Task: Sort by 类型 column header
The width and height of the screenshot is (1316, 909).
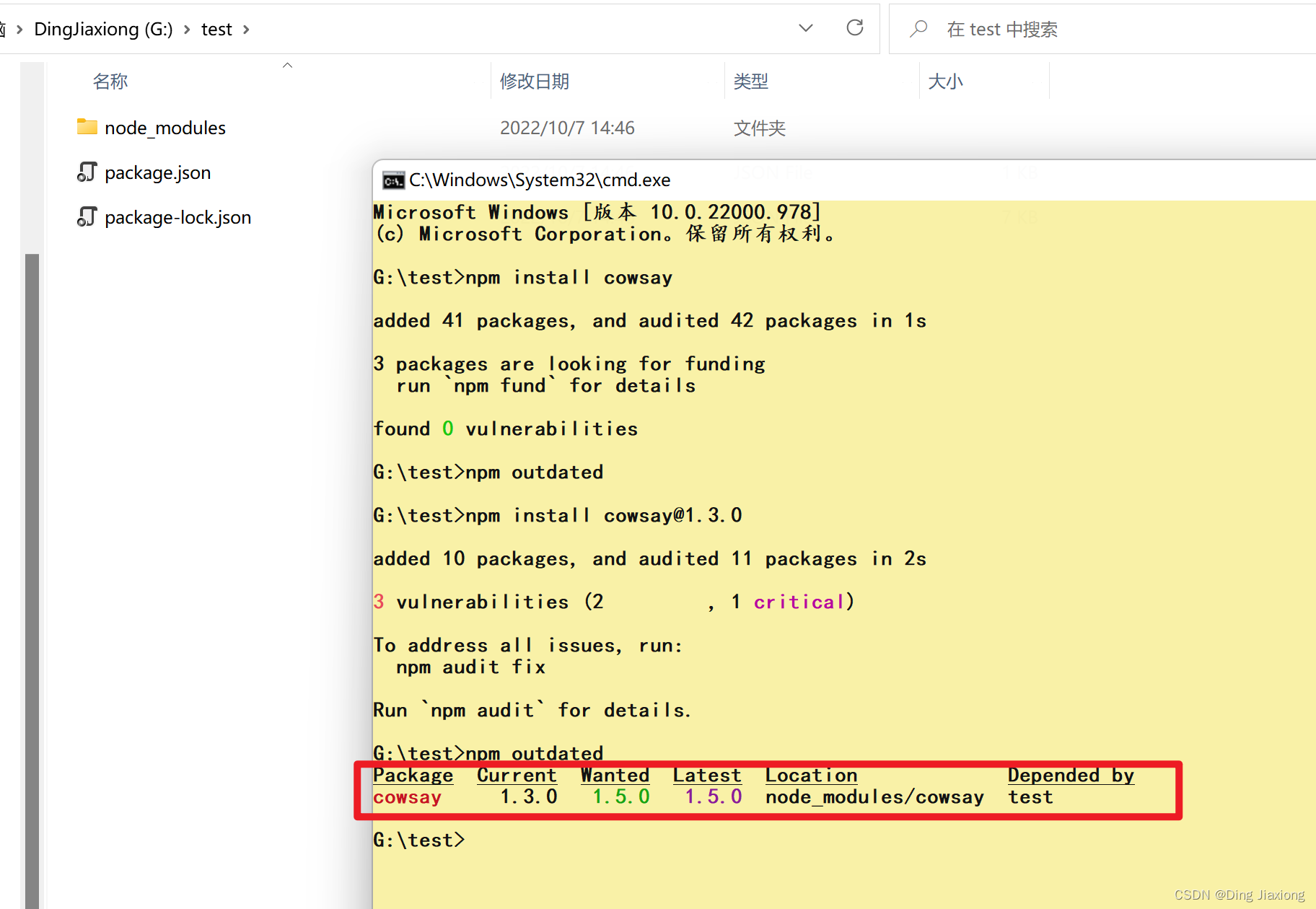Action: click(x=751, y=81)
